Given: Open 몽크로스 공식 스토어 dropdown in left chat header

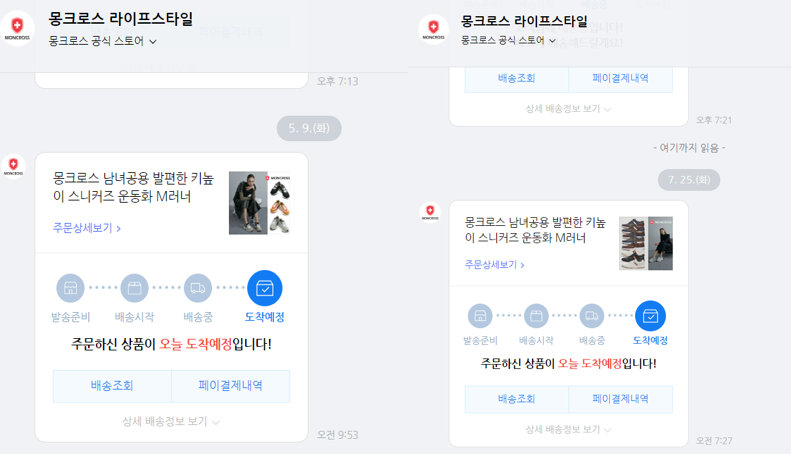Looking at the screenshot, I should click(x=102, y=41).
